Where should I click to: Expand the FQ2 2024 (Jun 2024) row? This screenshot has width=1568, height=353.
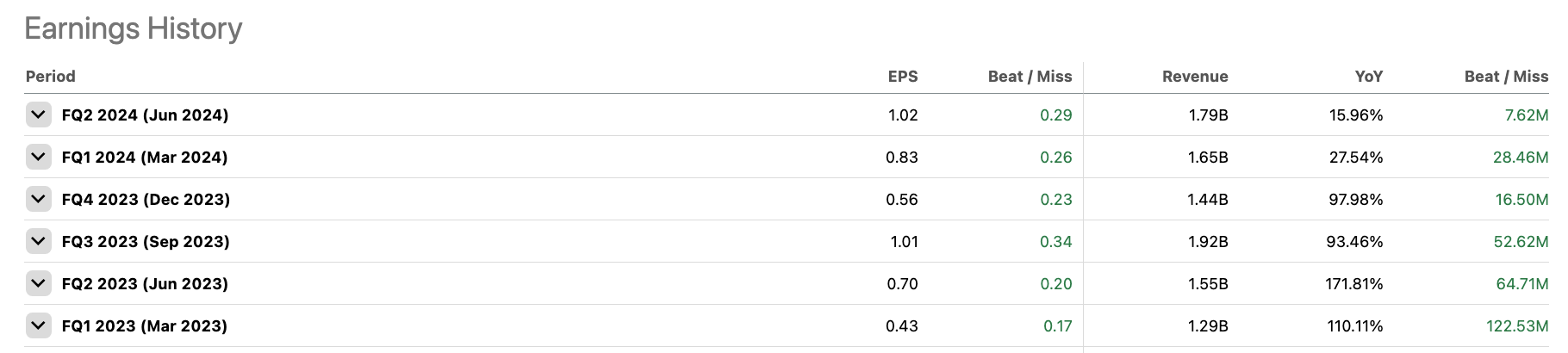38,115
